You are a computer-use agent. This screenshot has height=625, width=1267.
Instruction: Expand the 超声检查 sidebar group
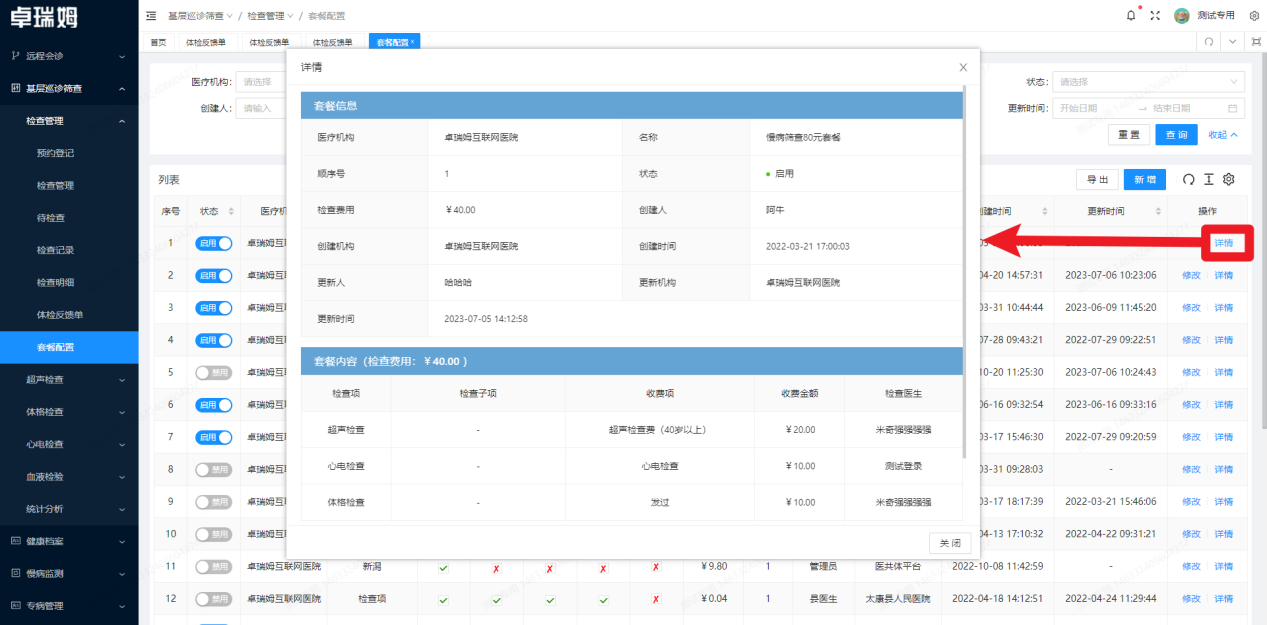(69, 380)
